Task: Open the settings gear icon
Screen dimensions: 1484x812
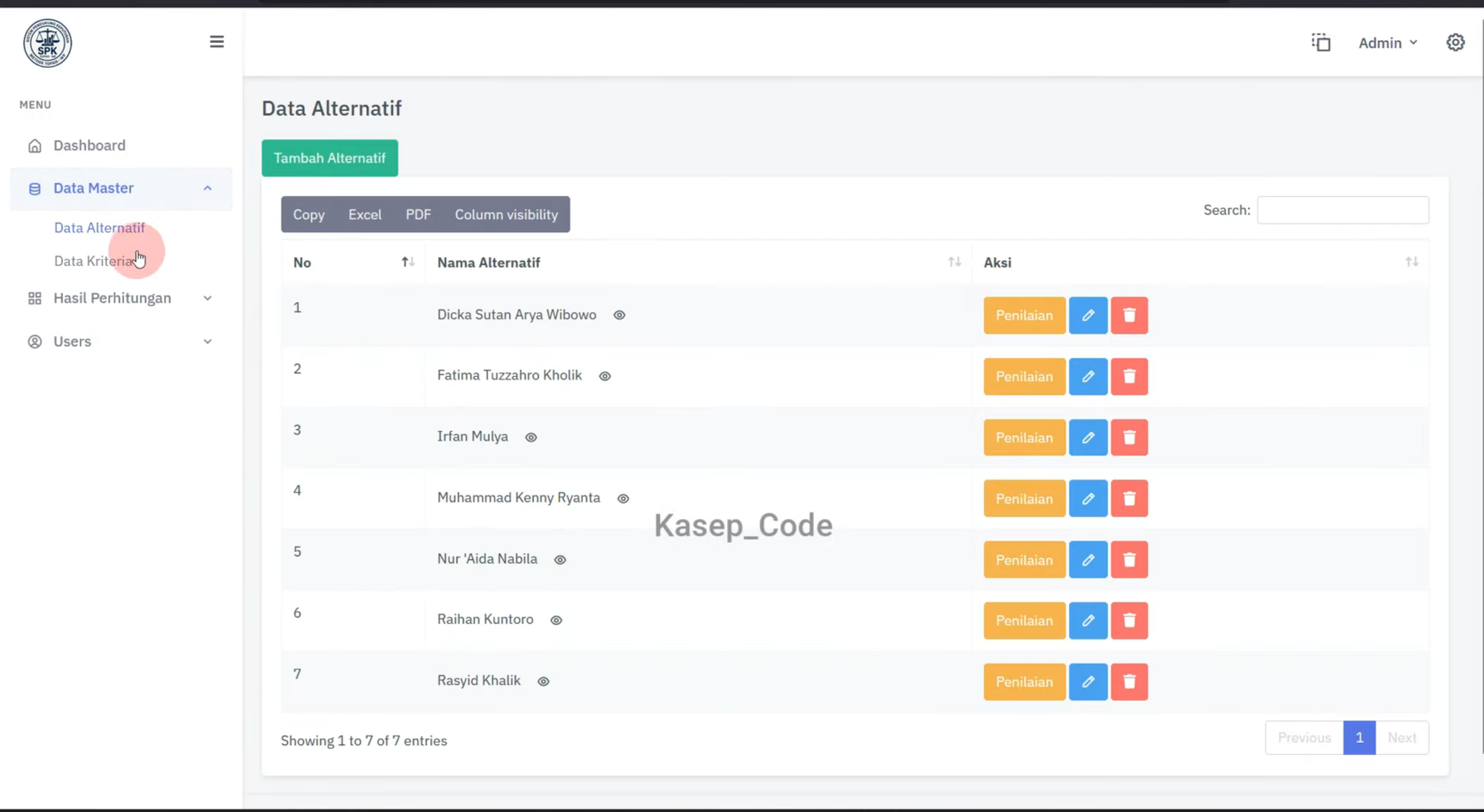Action: 1455,42
